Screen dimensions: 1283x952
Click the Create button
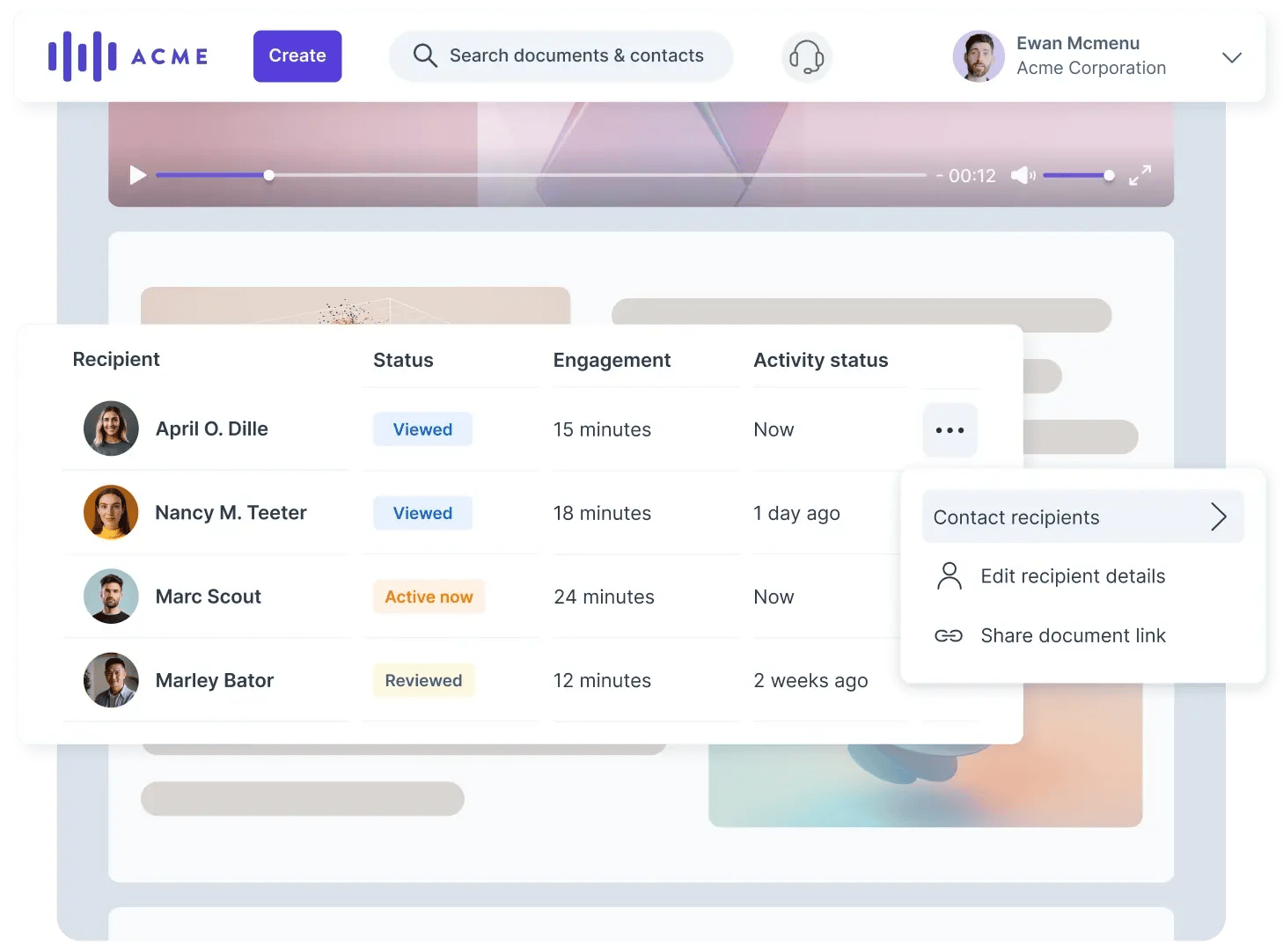pyautogui.click(x=297, y=56)
